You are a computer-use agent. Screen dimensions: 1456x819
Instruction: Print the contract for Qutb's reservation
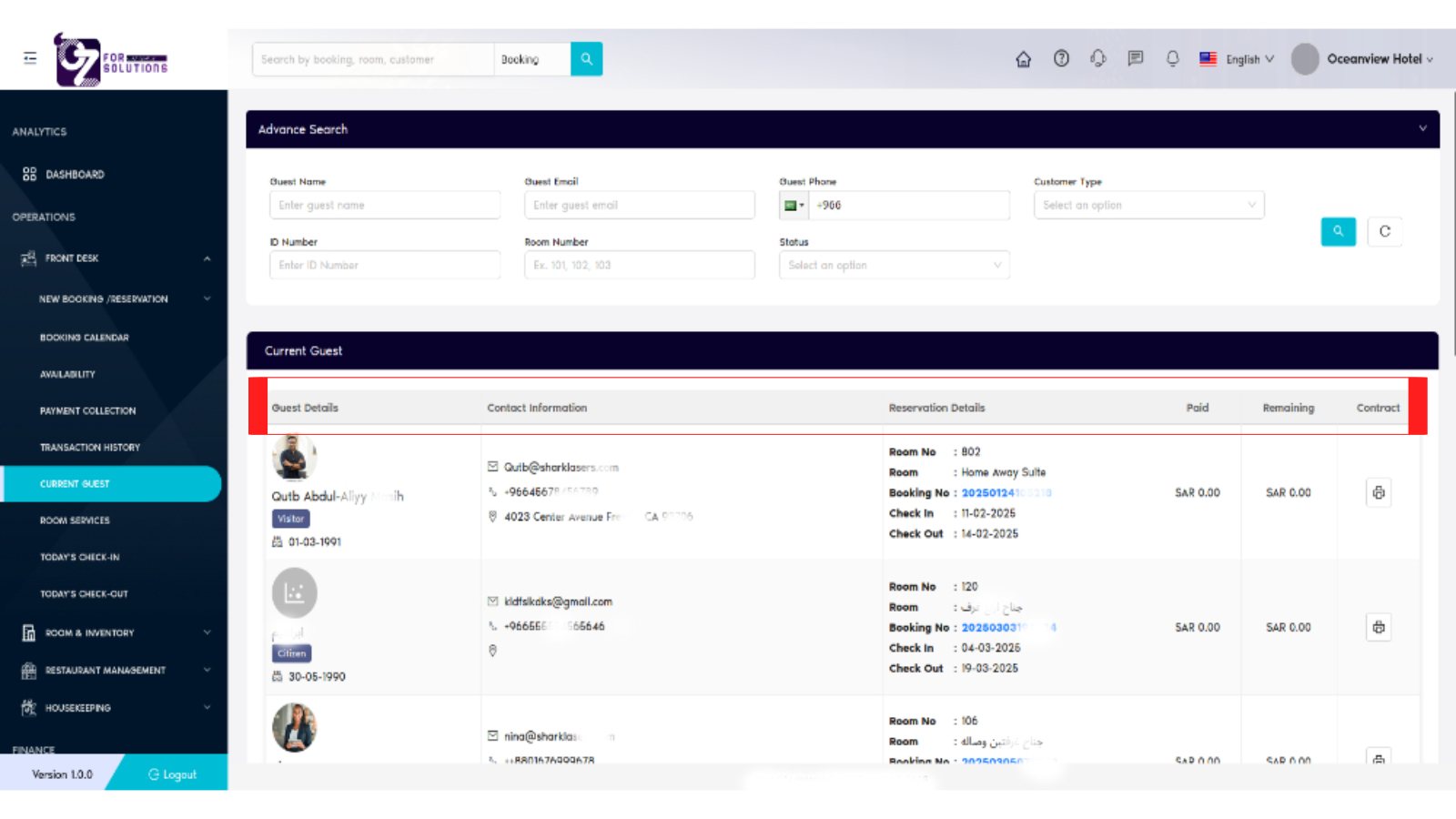tap(1378, 492)
